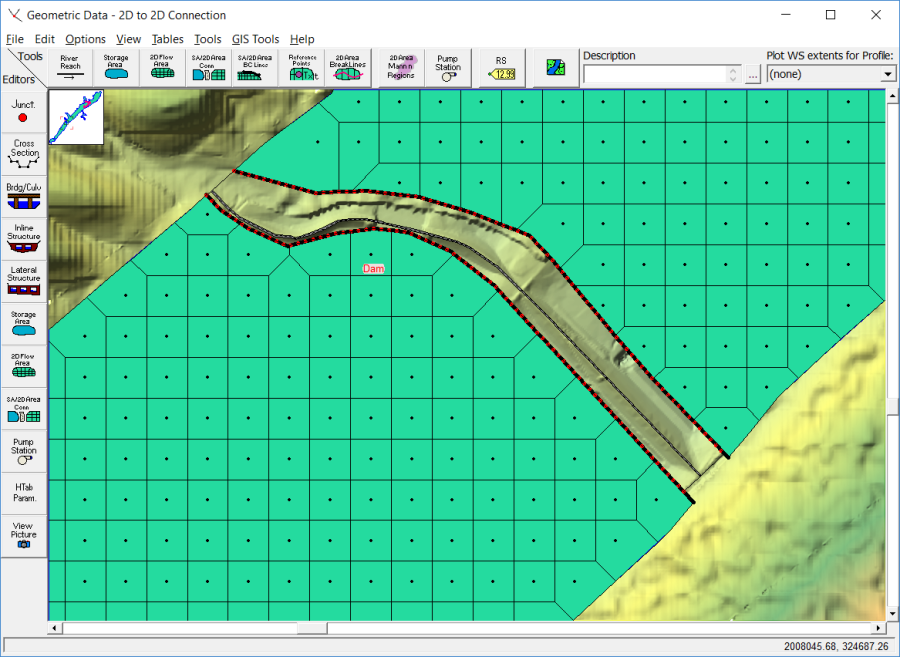Open the GIS Tools menu
This screenshot has width=900, height=657.
click(x=255, y=39)
